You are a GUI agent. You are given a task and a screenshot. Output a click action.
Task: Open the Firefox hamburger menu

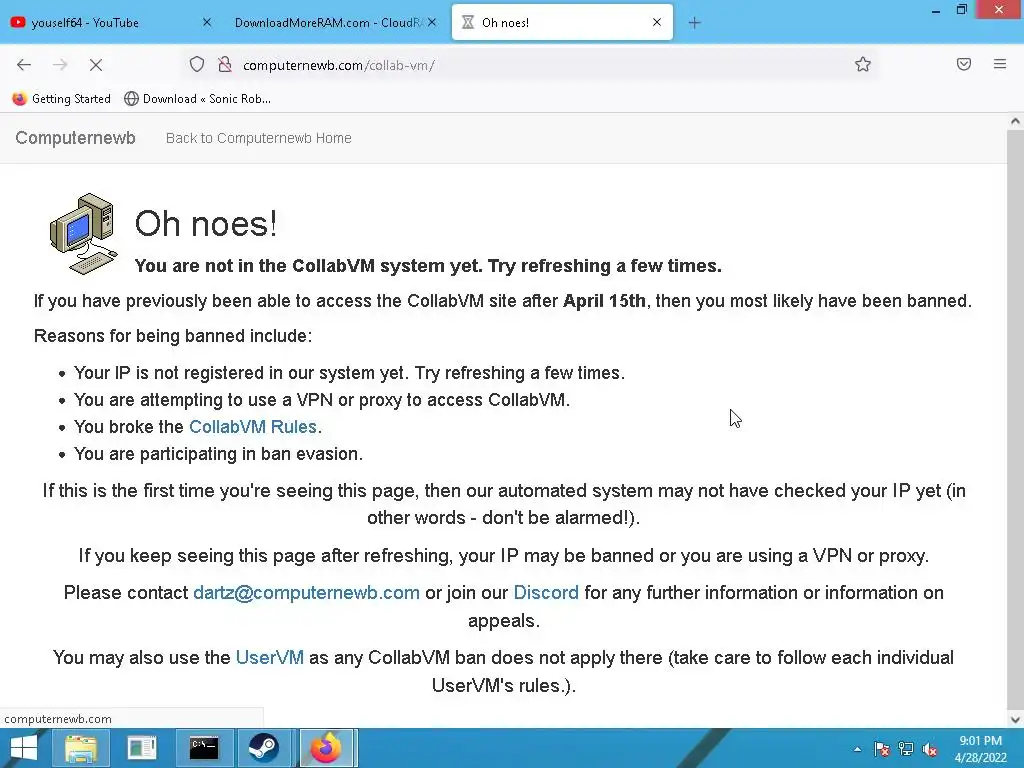tap(1000, 64)
